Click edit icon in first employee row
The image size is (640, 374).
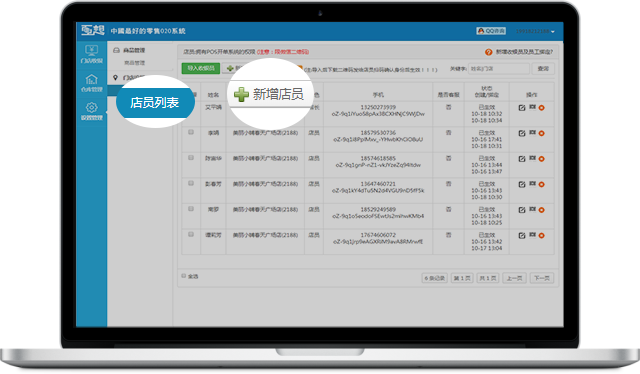(x=522, y=108)
